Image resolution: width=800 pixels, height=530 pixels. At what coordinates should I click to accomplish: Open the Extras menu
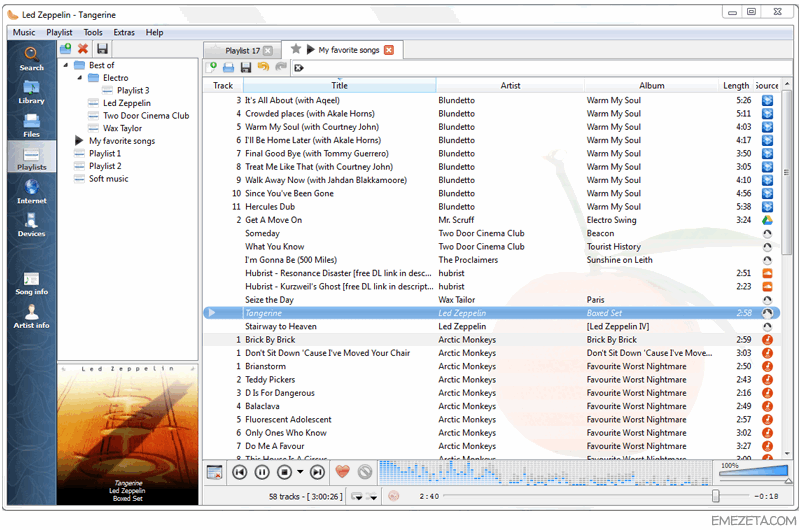point(124,32)
